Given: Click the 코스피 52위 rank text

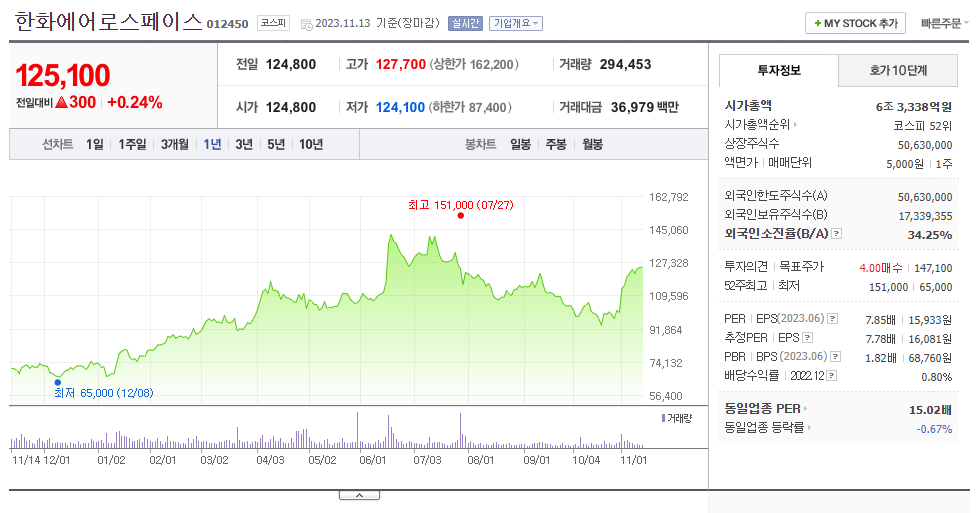Looking at the screenshot, I should point(923,125).
